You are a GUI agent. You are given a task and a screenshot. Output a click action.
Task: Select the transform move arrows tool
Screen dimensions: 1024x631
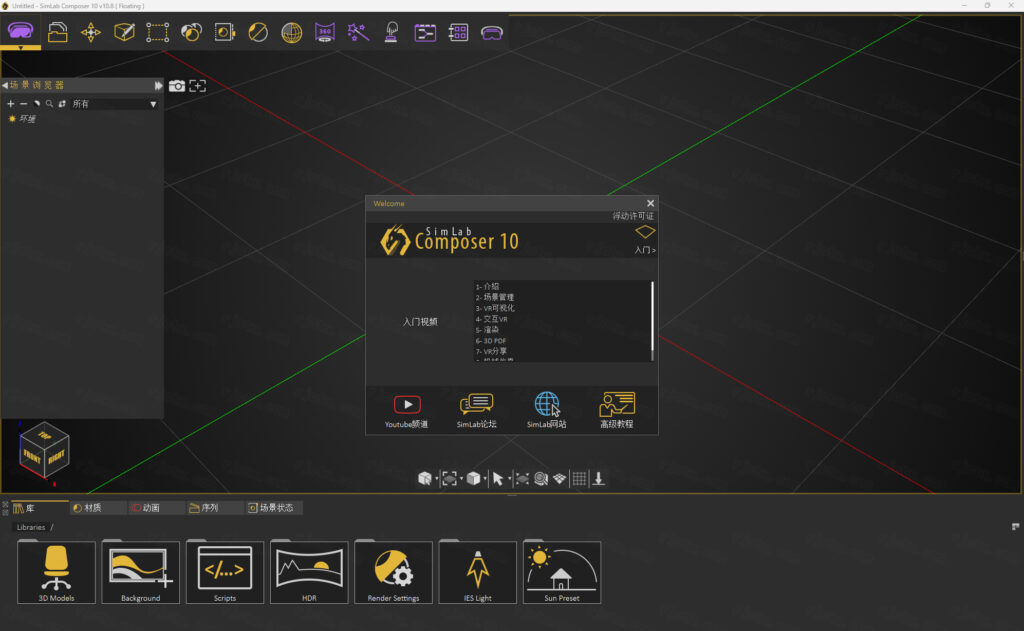pos(91,32)
